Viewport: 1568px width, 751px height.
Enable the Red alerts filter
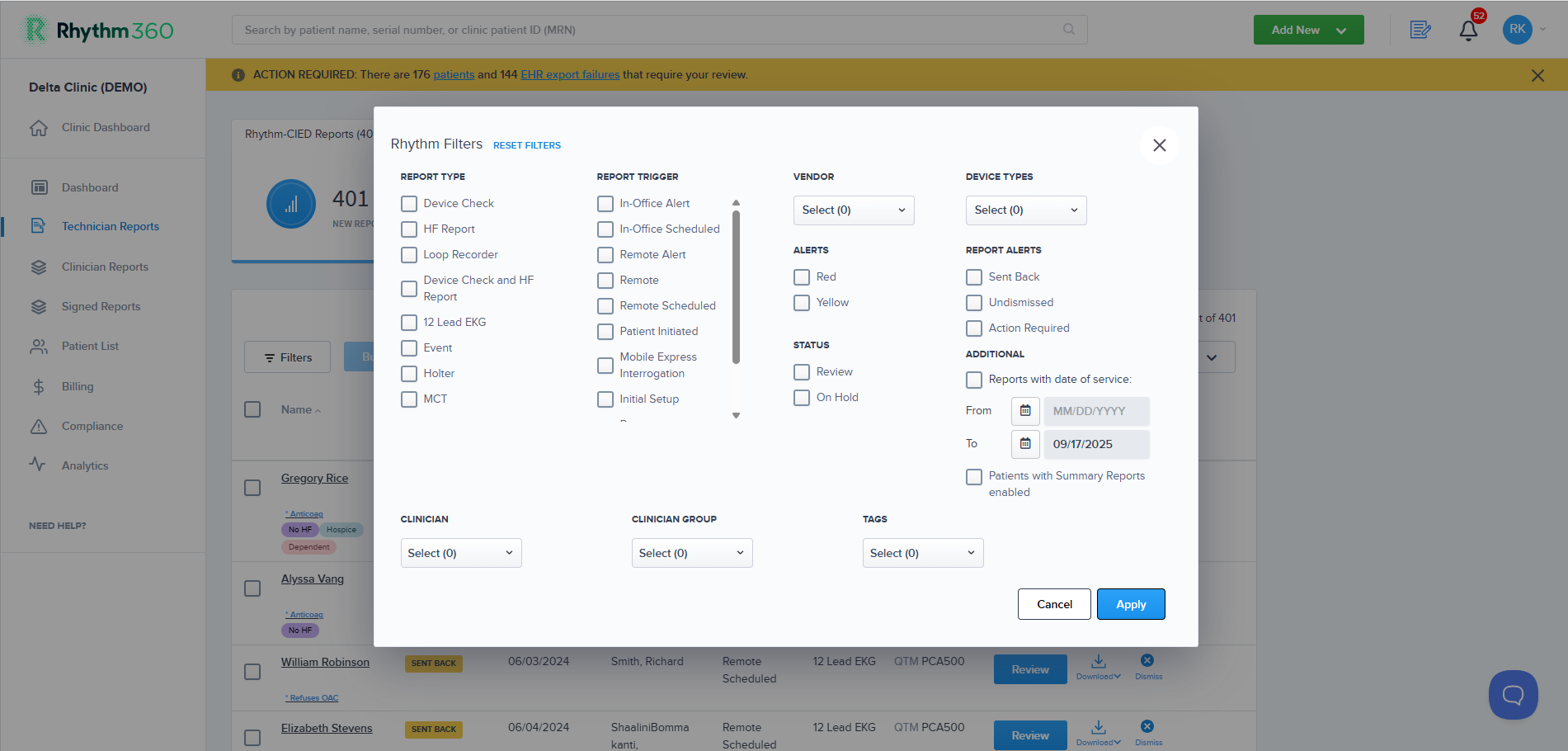(x=802, y=277)
